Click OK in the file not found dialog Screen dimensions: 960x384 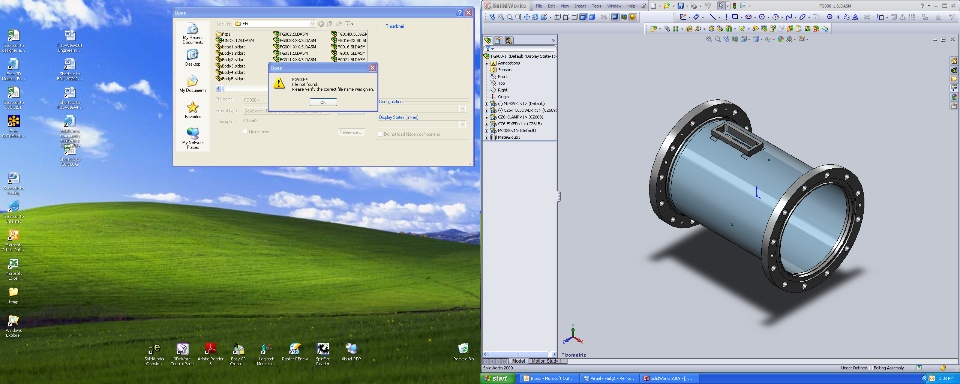tap(323, 102)
